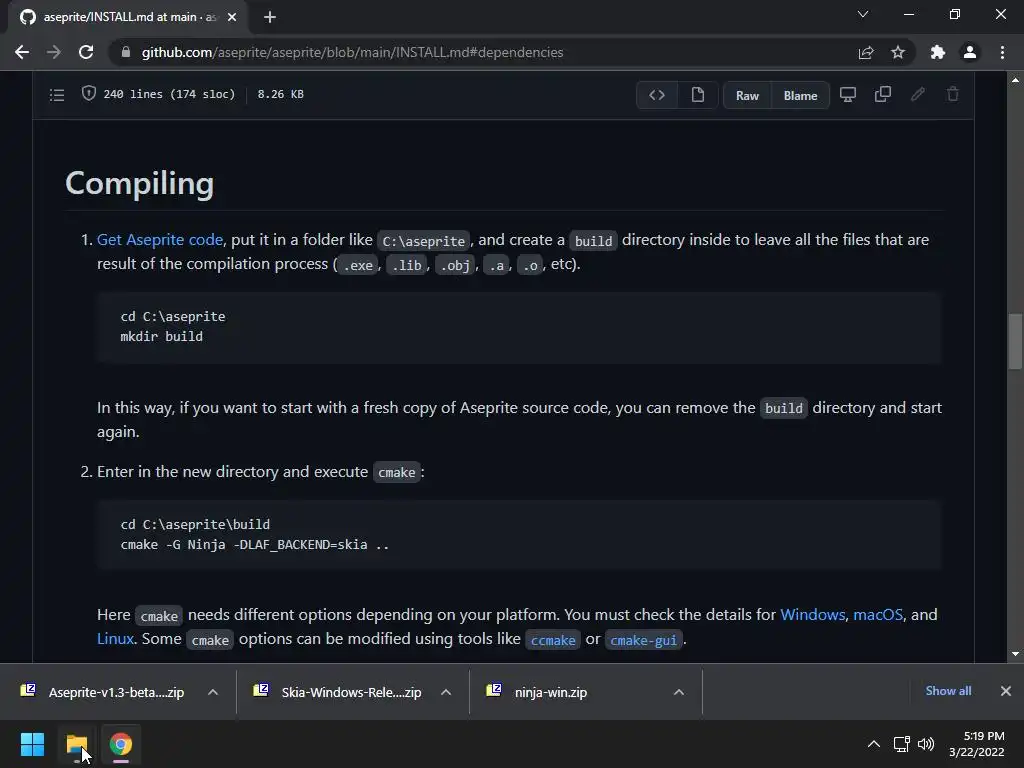1024x768 pixels.
Task: Click Chrome icon in taskbar
Action: pyautogui.click(x=121, y=744)
